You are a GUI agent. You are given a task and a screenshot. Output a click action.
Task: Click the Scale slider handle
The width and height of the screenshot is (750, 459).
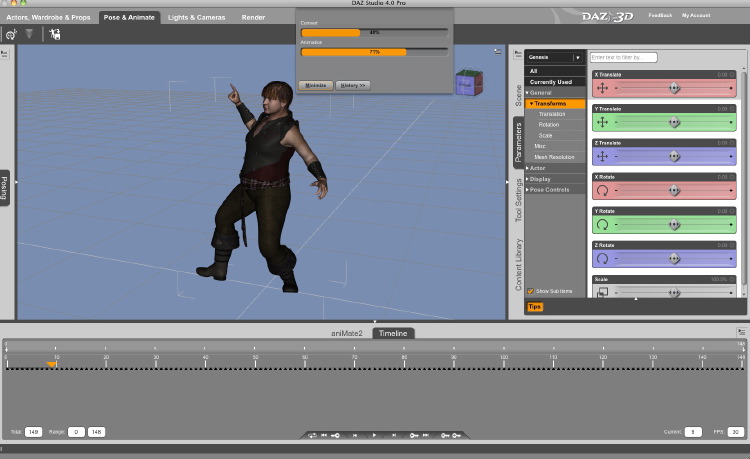[674, 292]
